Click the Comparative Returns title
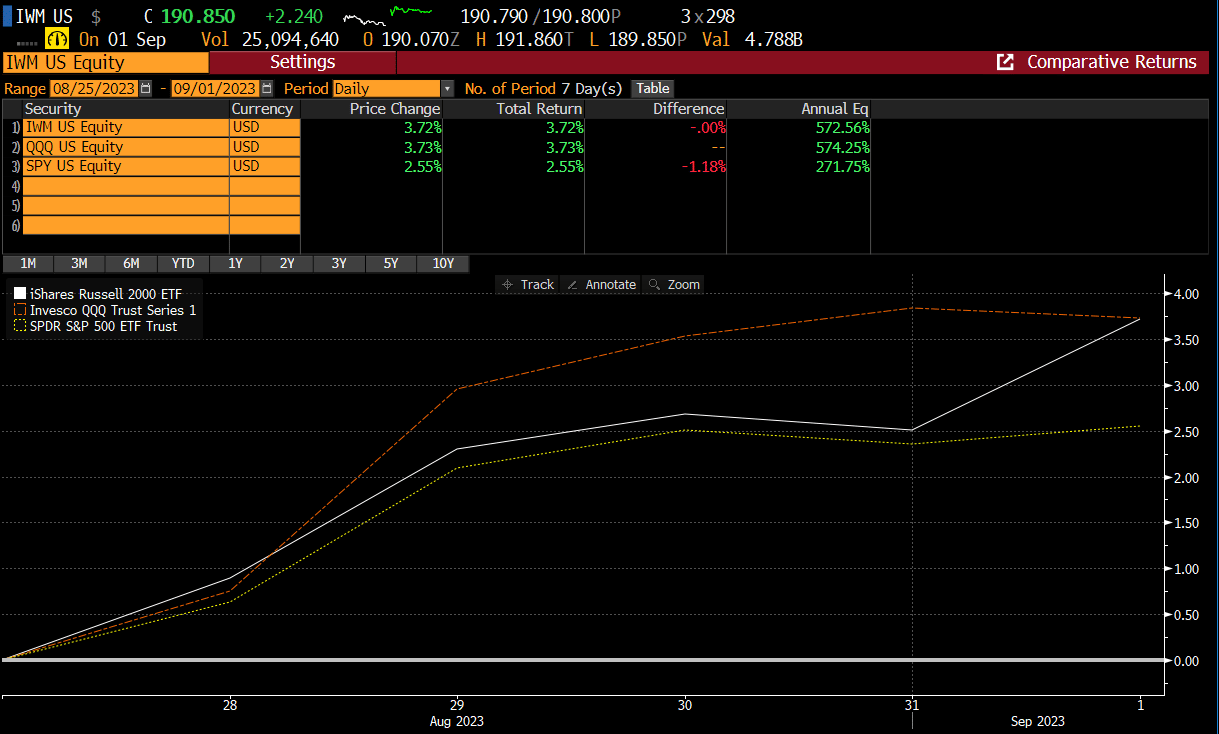Screen dimensions: 1219x734 [x=1112, y=62]
